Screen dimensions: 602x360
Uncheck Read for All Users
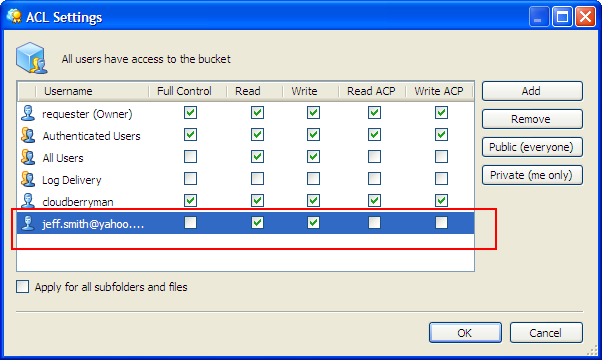[x=257, y=157]
